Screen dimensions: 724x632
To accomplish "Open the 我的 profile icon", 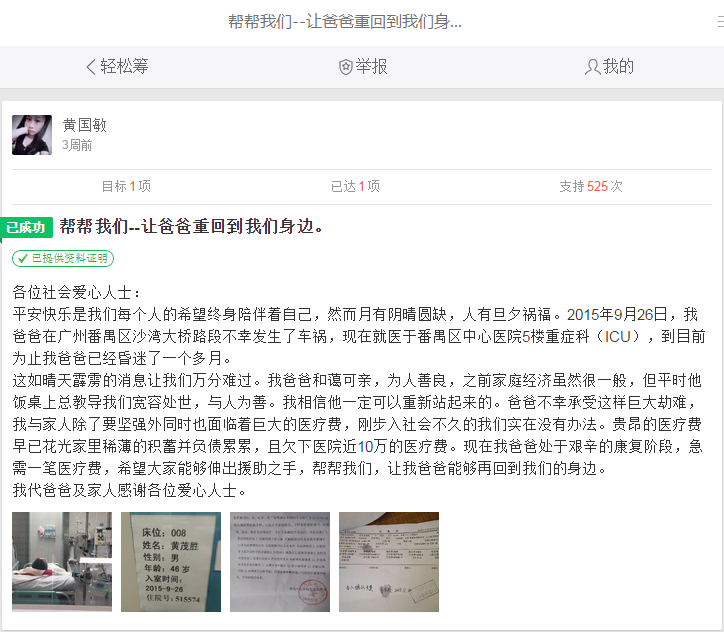I will 592,67.
